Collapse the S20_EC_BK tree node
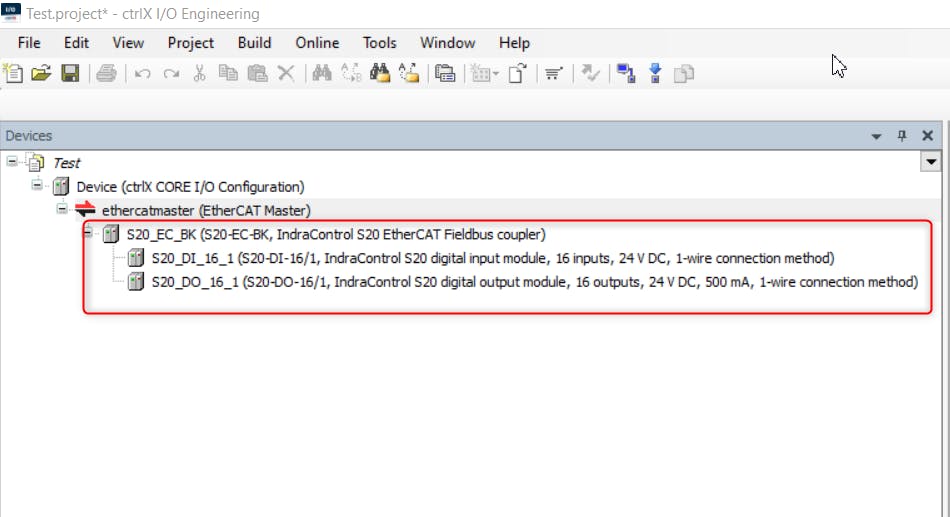 tap(88, 232)
